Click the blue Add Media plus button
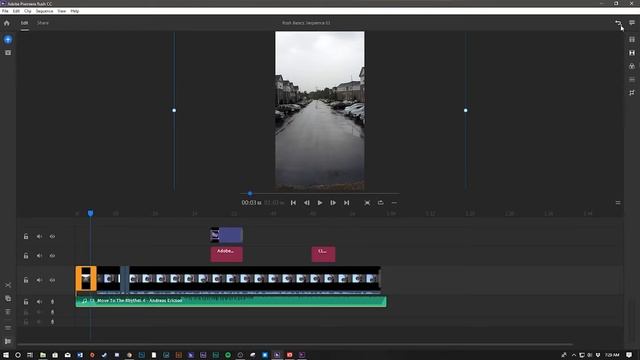Viewport: 640px width, 360px height. coord(8,40)
